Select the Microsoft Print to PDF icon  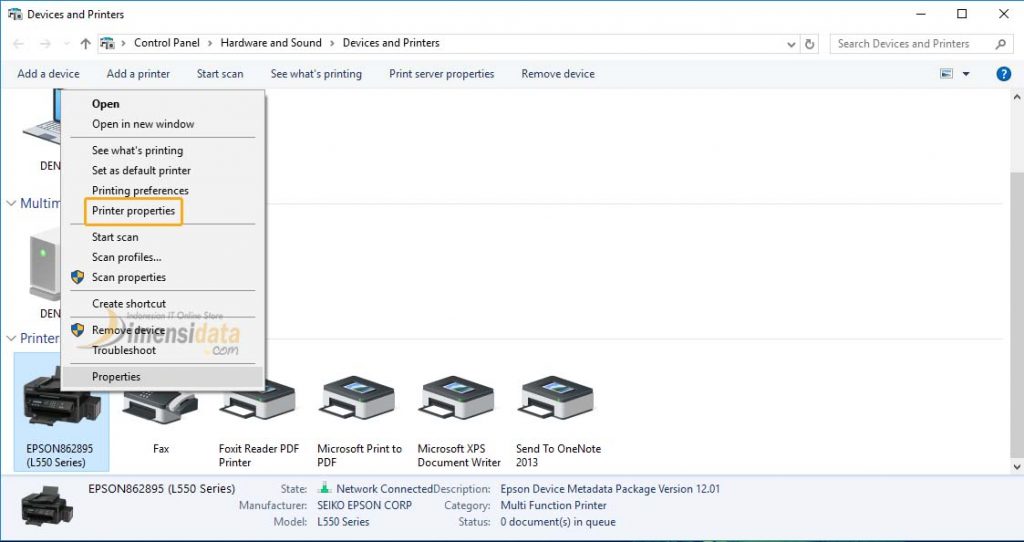tap(359, 398)
